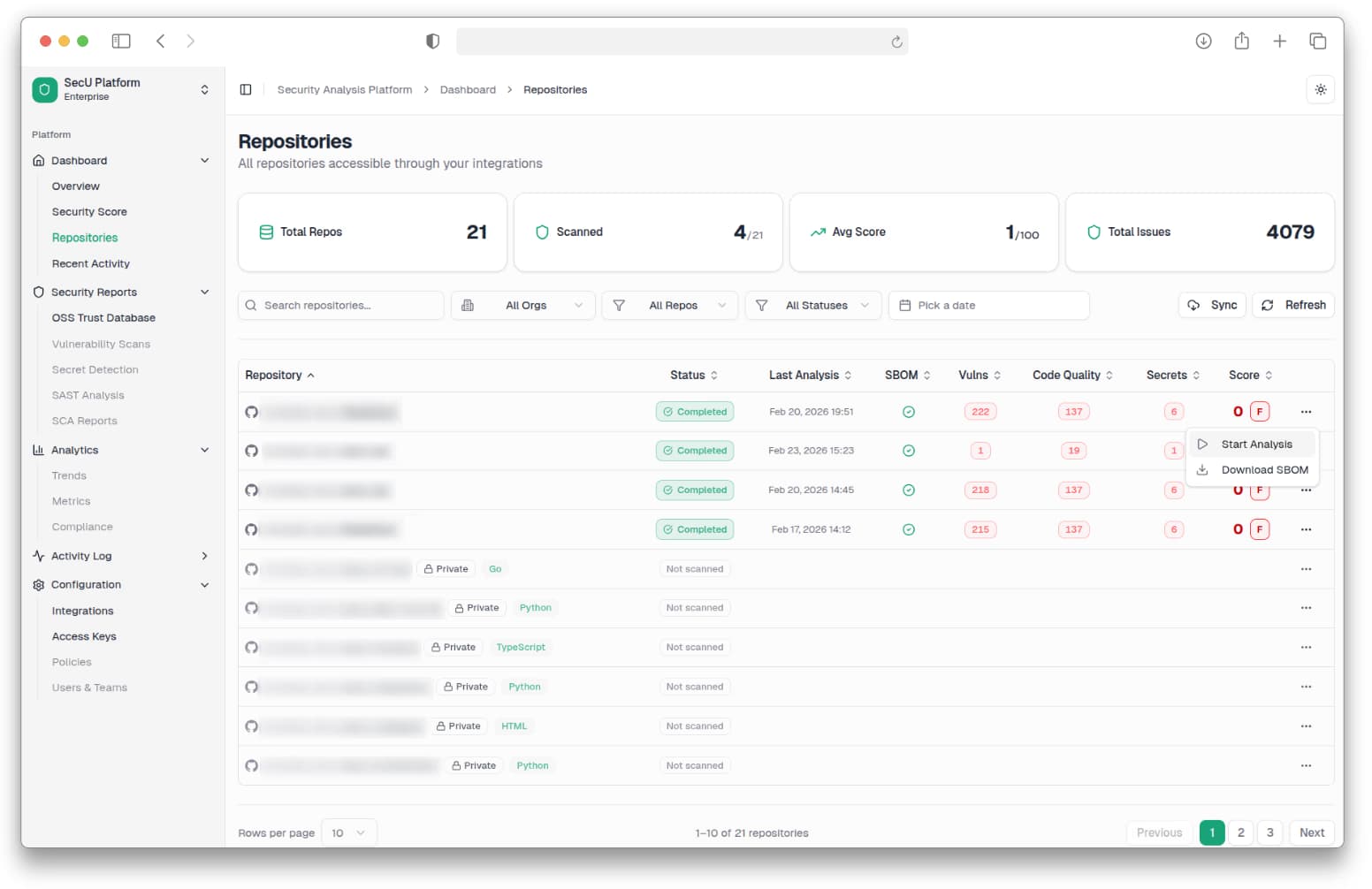Click the Analytics chart icon in sidebar
This screenshot has height=889, width=1372.
[x=38, y=450]
